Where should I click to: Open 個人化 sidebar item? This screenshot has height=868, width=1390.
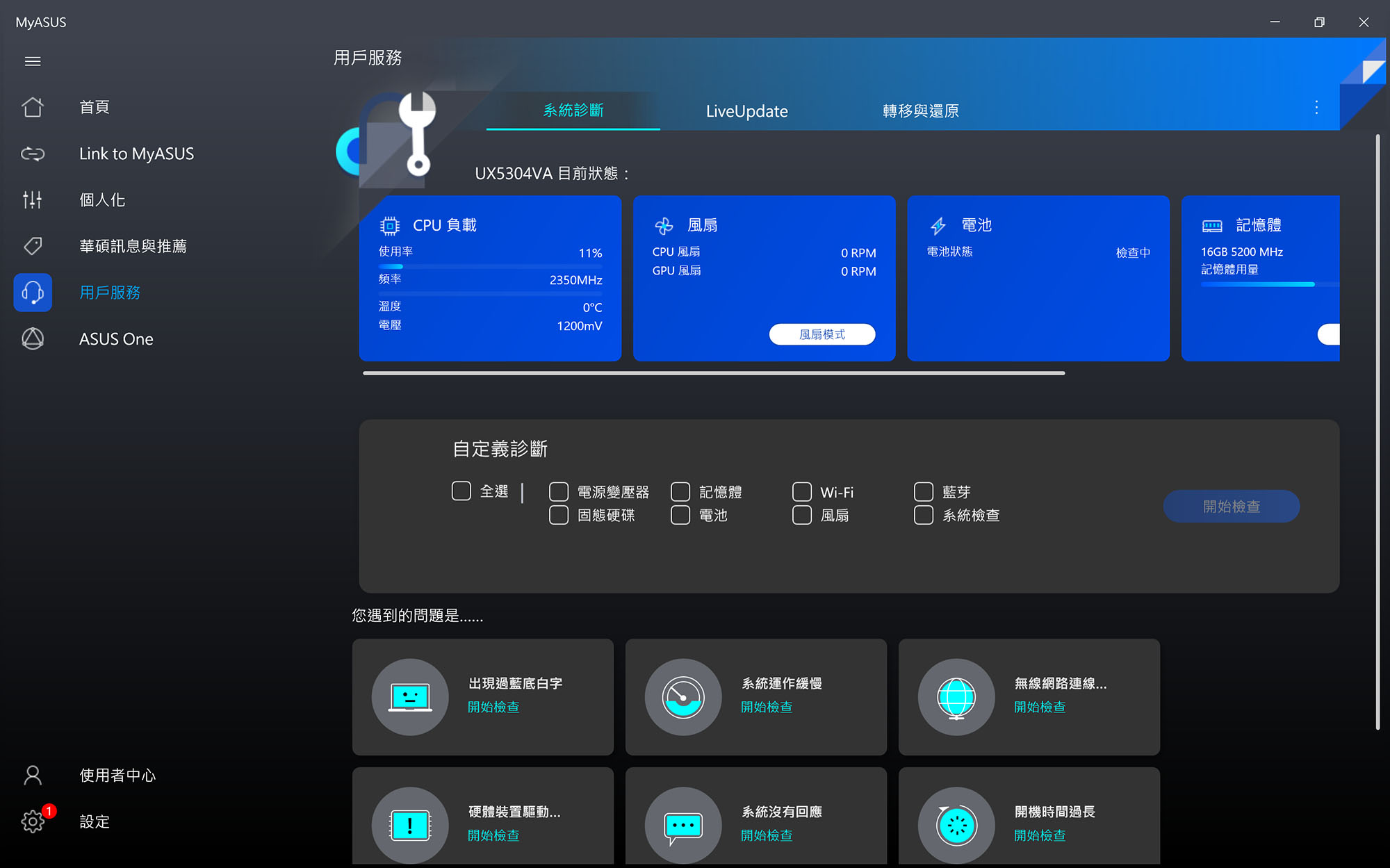pyautogui.click(x=102, y=200)
